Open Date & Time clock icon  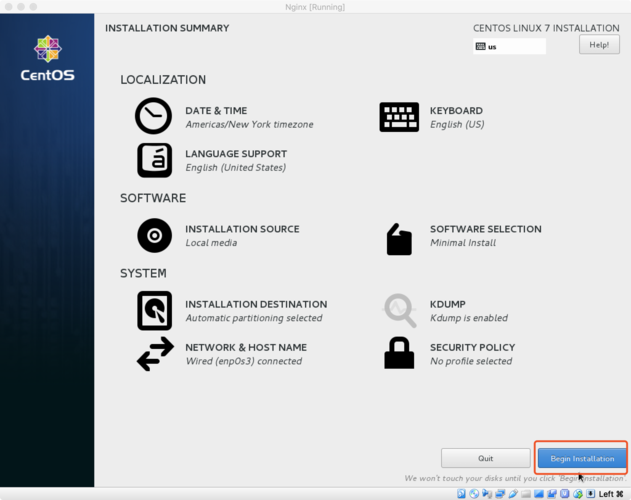153,116
